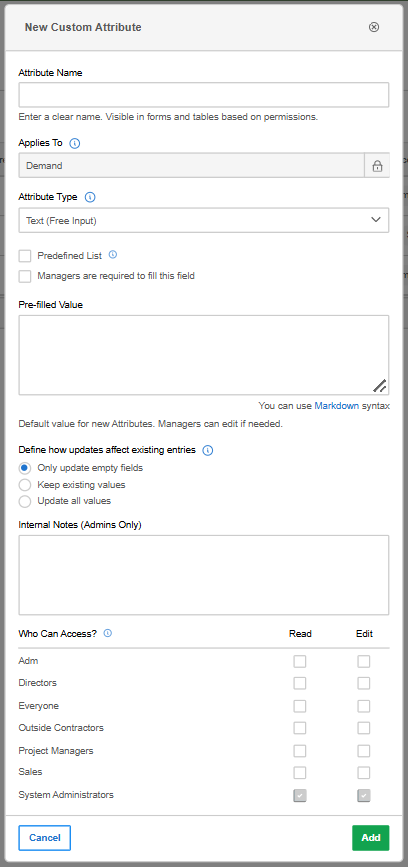Tick Read access for Directors
Viewport: 408px width, 867px height.
point(300,683)
